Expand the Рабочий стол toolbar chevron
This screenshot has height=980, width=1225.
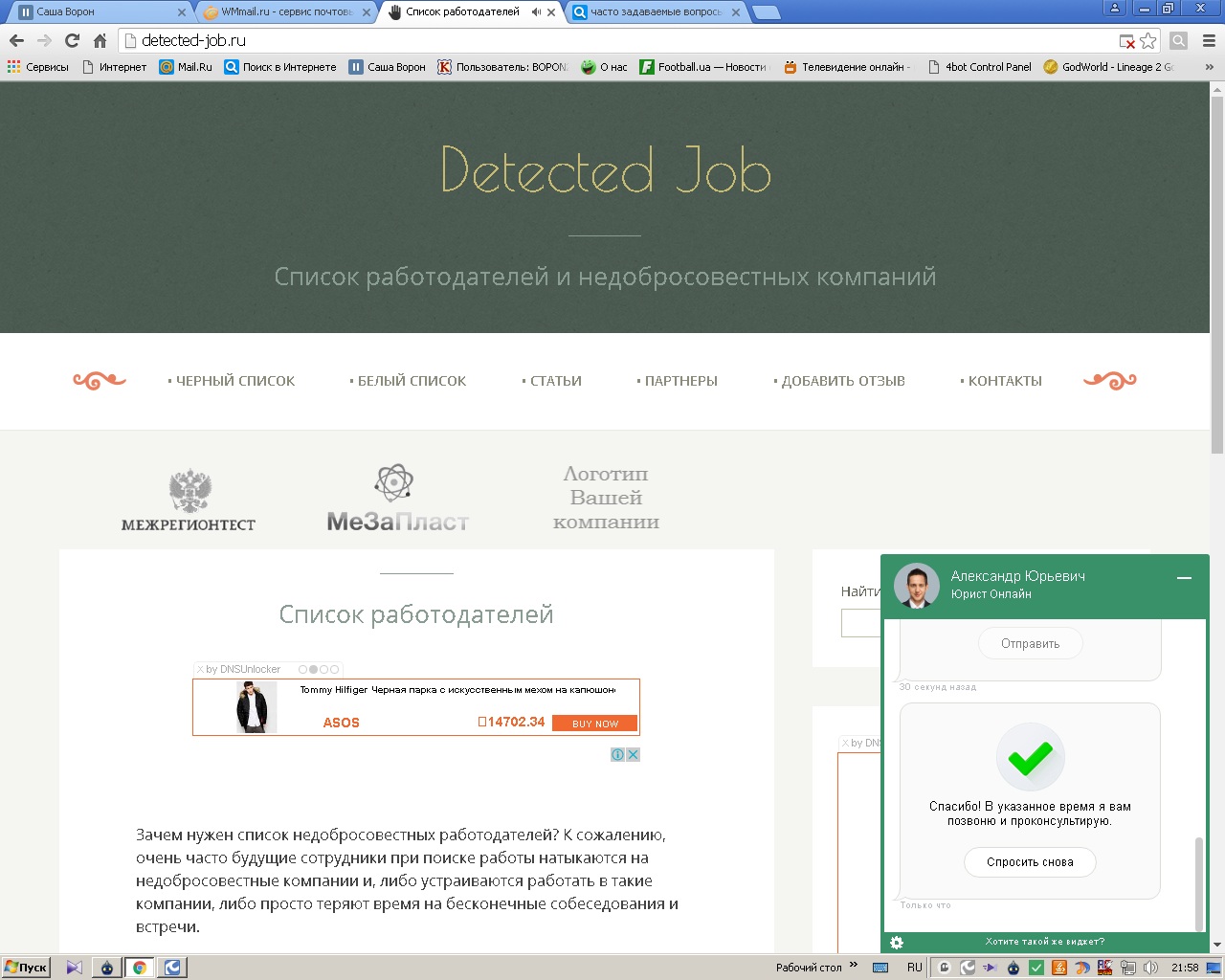854,965
